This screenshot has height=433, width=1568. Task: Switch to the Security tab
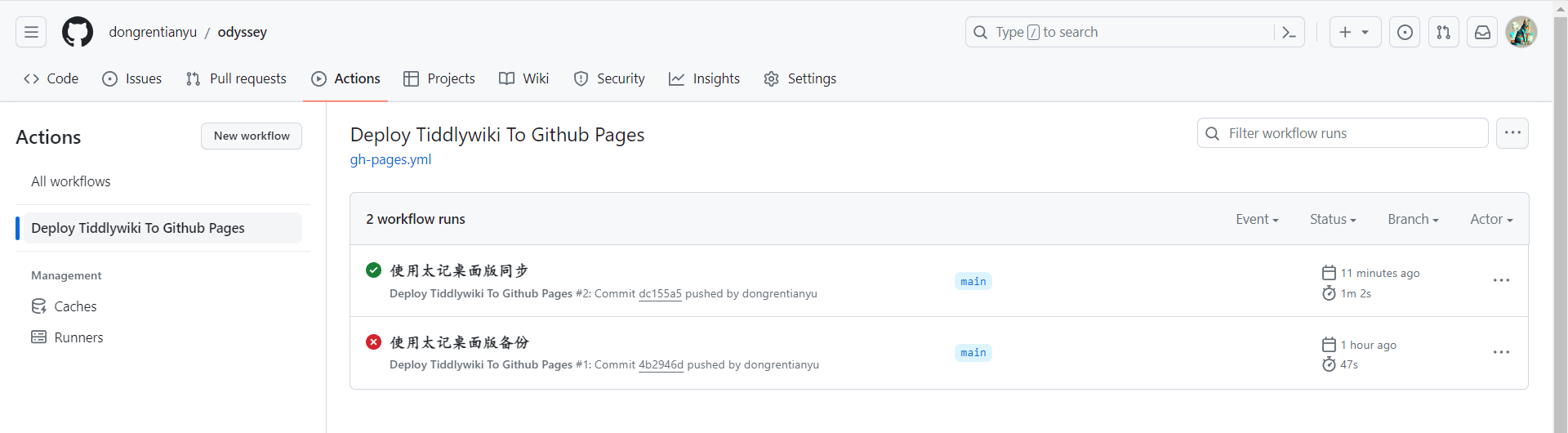click(609, 78)
